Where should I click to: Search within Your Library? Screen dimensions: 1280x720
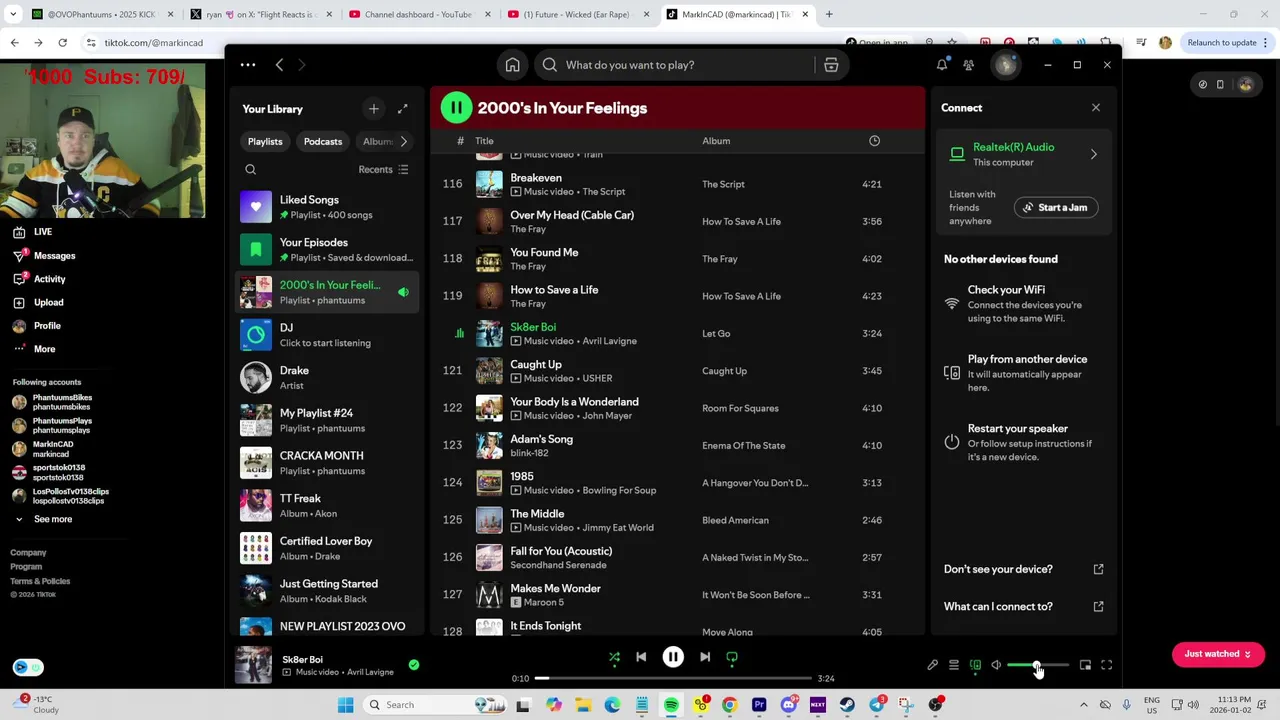(251, 170)
